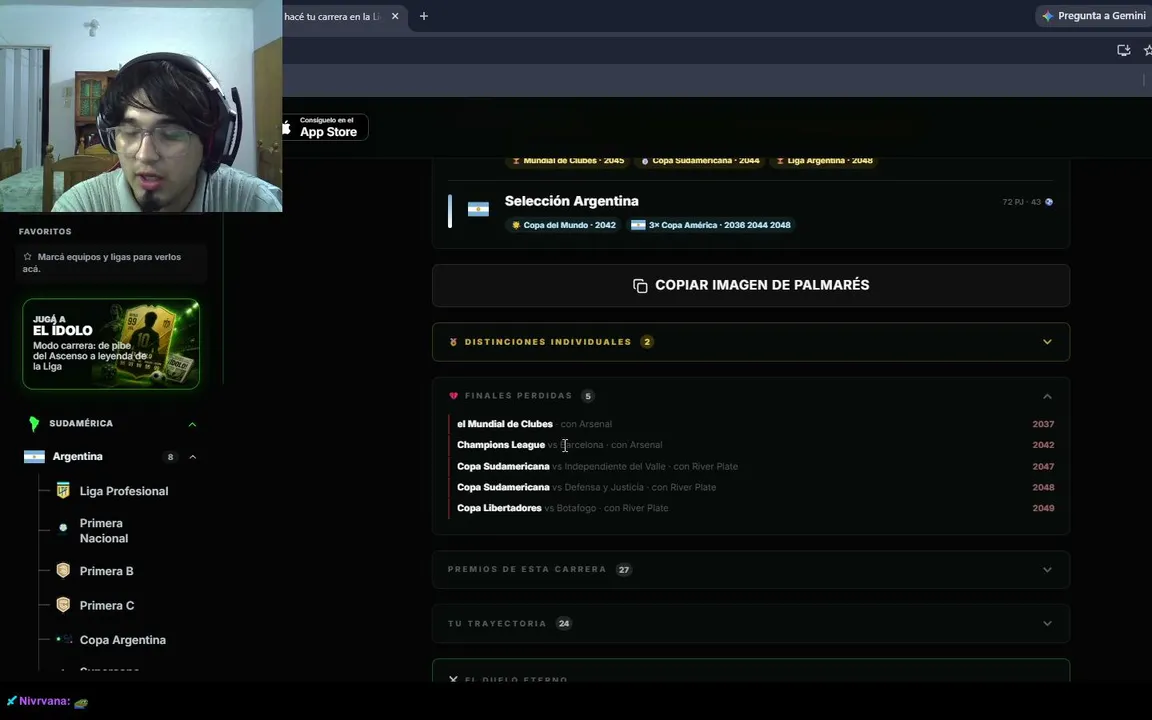Collapse the Finales Perdidas section chevron

coord(1047,396)
